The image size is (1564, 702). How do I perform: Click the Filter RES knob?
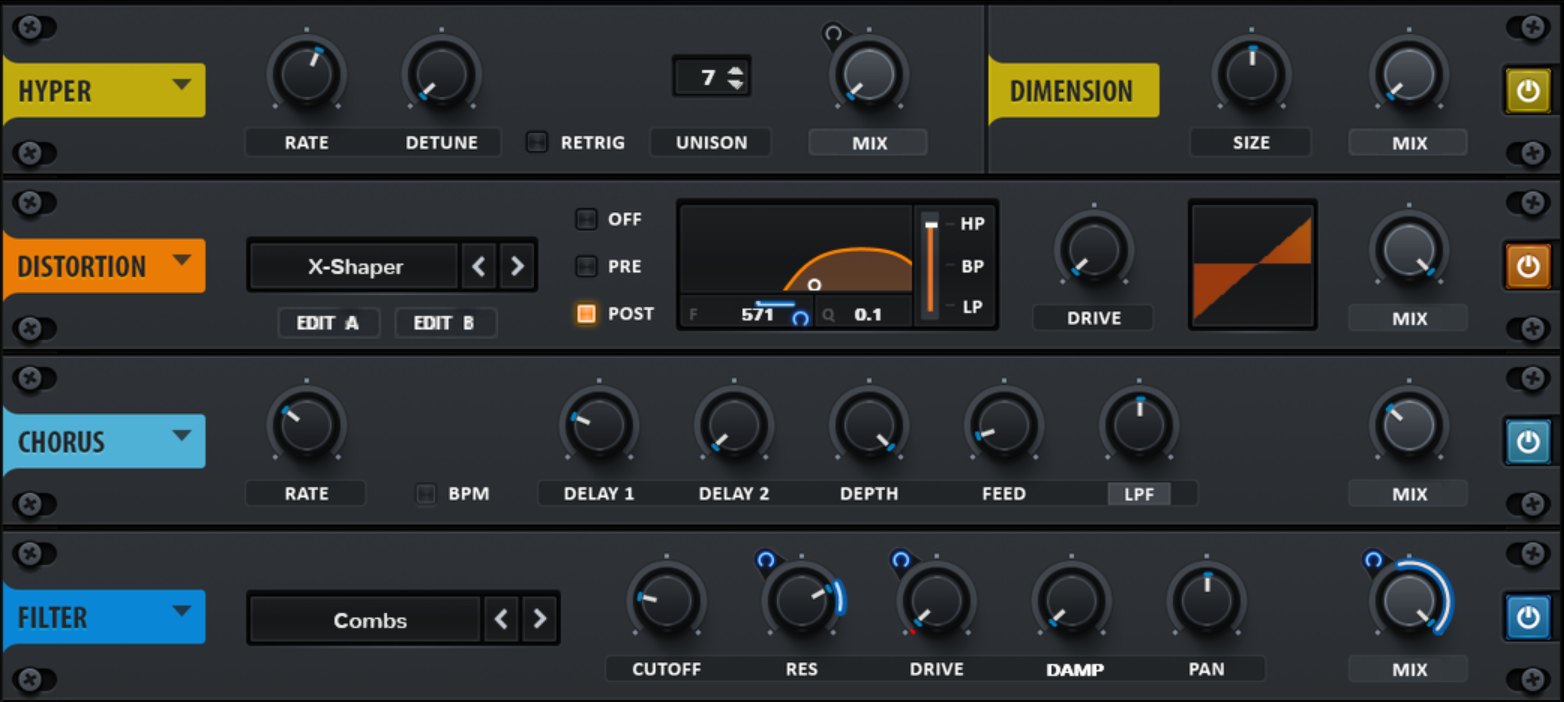(801, 601)
